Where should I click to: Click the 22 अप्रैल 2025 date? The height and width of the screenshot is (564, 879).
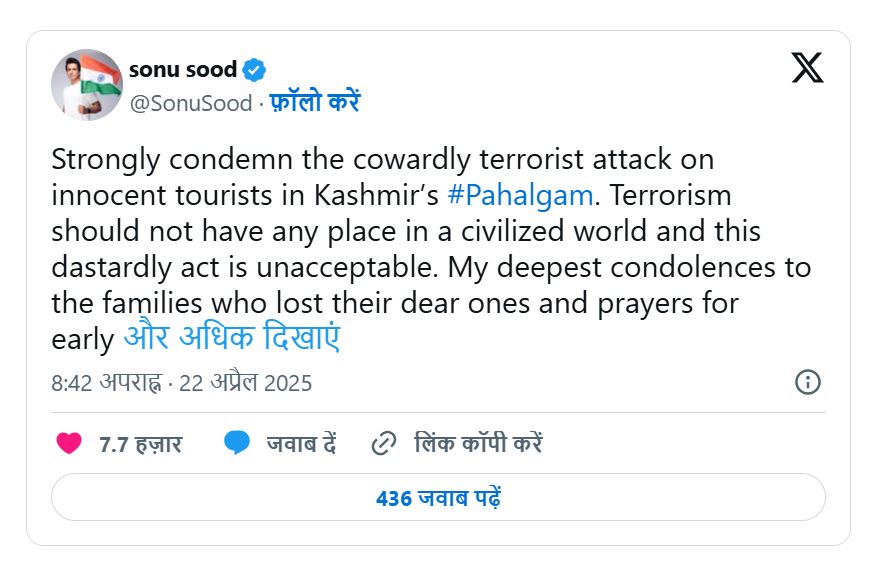coord(246,383)
